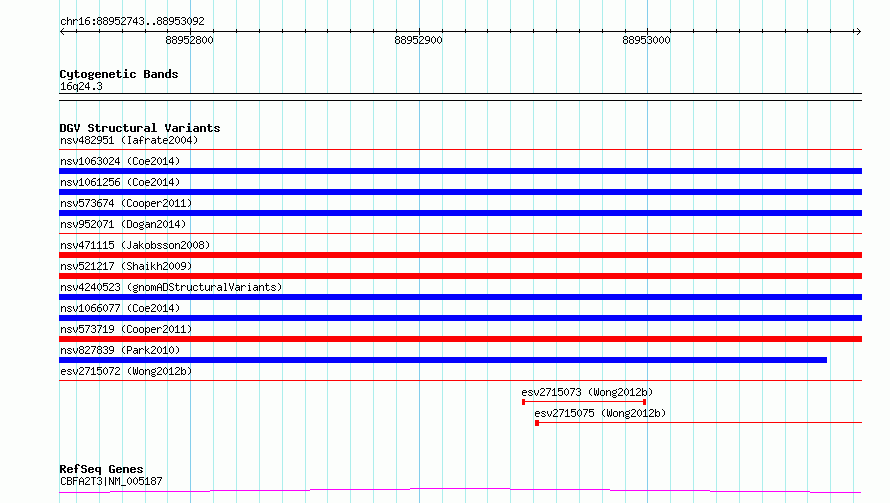This screenshot has height=503, width=890.
Task: Open variant nsv573719 (Cooper2011)
Action: (x=126, y=329)
